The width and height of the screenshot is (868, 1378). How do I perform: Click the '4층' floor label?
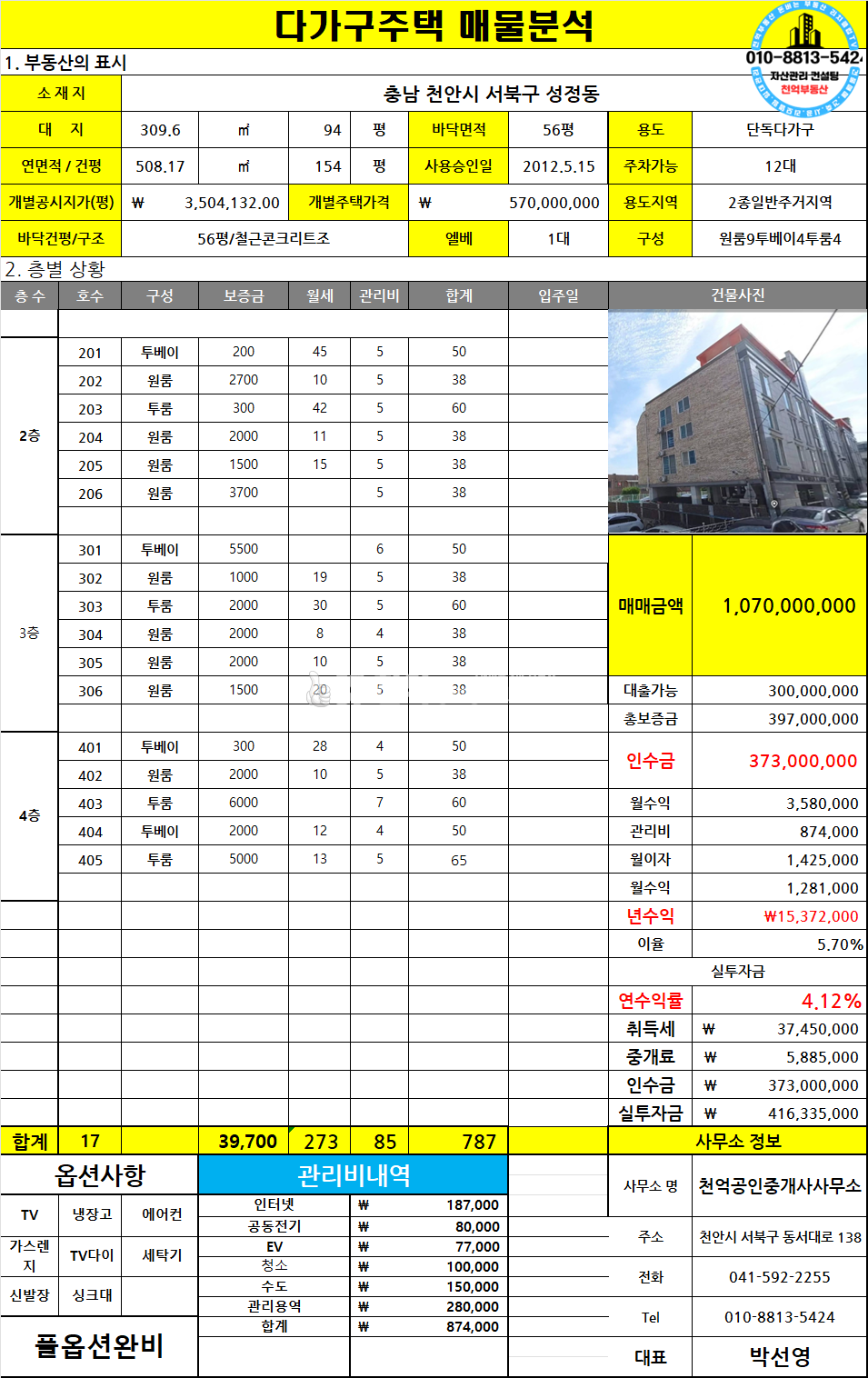(x=29, y=816)
